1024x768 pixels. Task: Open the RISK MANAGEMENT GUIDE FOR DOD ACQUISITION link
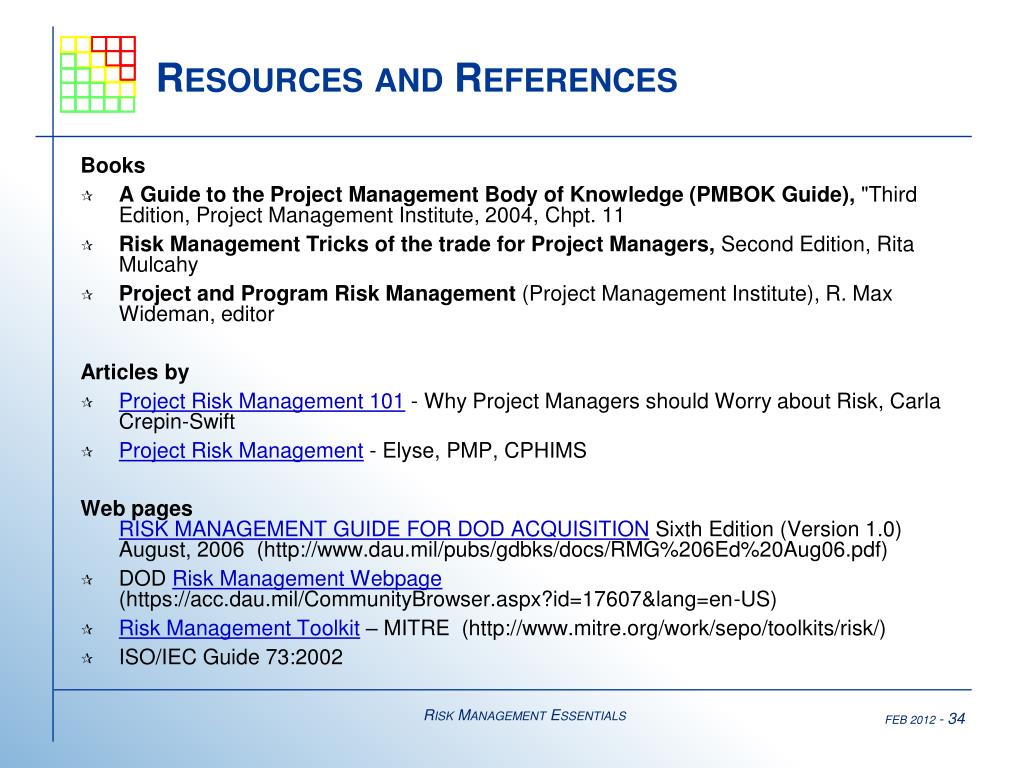[384, 528]
